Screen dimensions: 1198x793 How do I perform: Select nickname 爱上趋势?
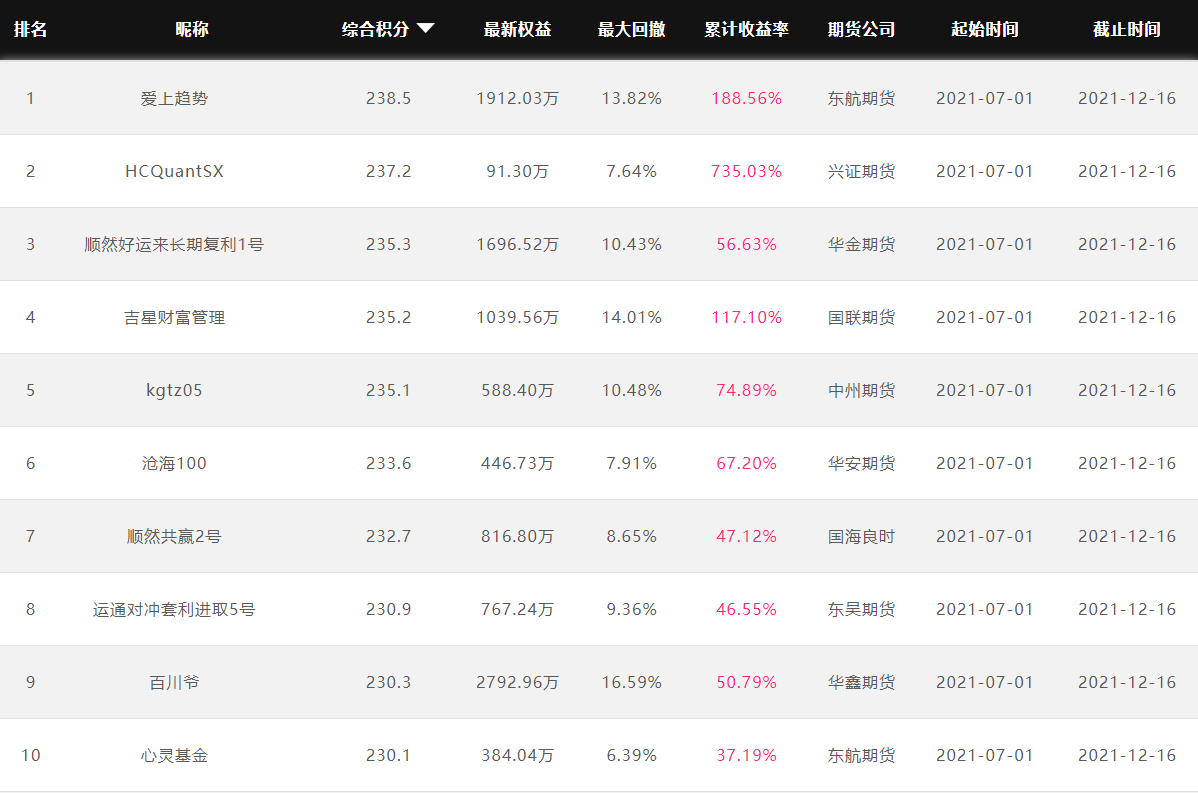(174, 99)
